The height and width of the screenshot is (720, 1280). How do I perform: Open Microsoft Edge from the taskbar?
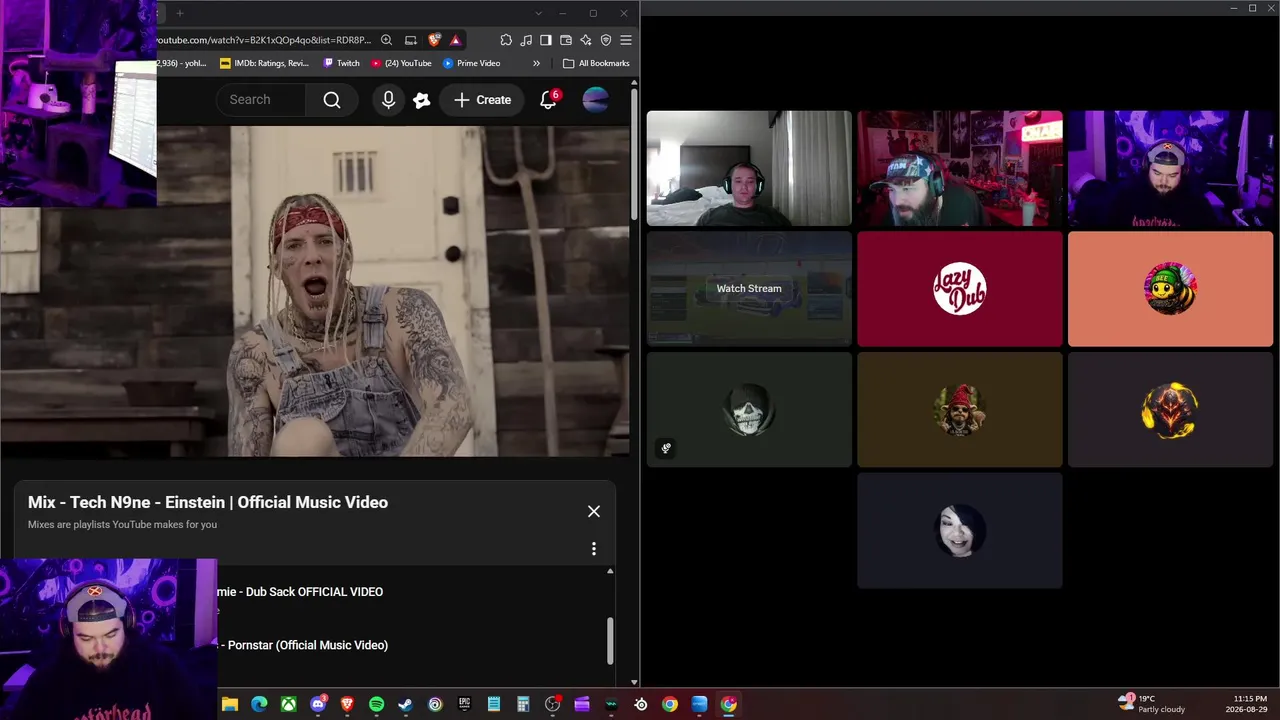[x=259, y=704]
